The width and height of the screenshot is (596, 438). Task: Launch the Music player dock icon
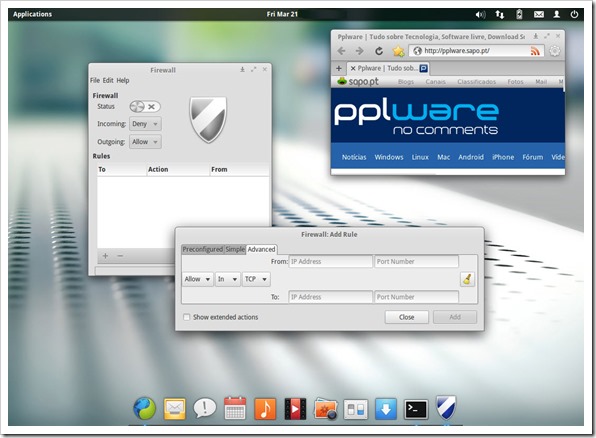(265, 409)
